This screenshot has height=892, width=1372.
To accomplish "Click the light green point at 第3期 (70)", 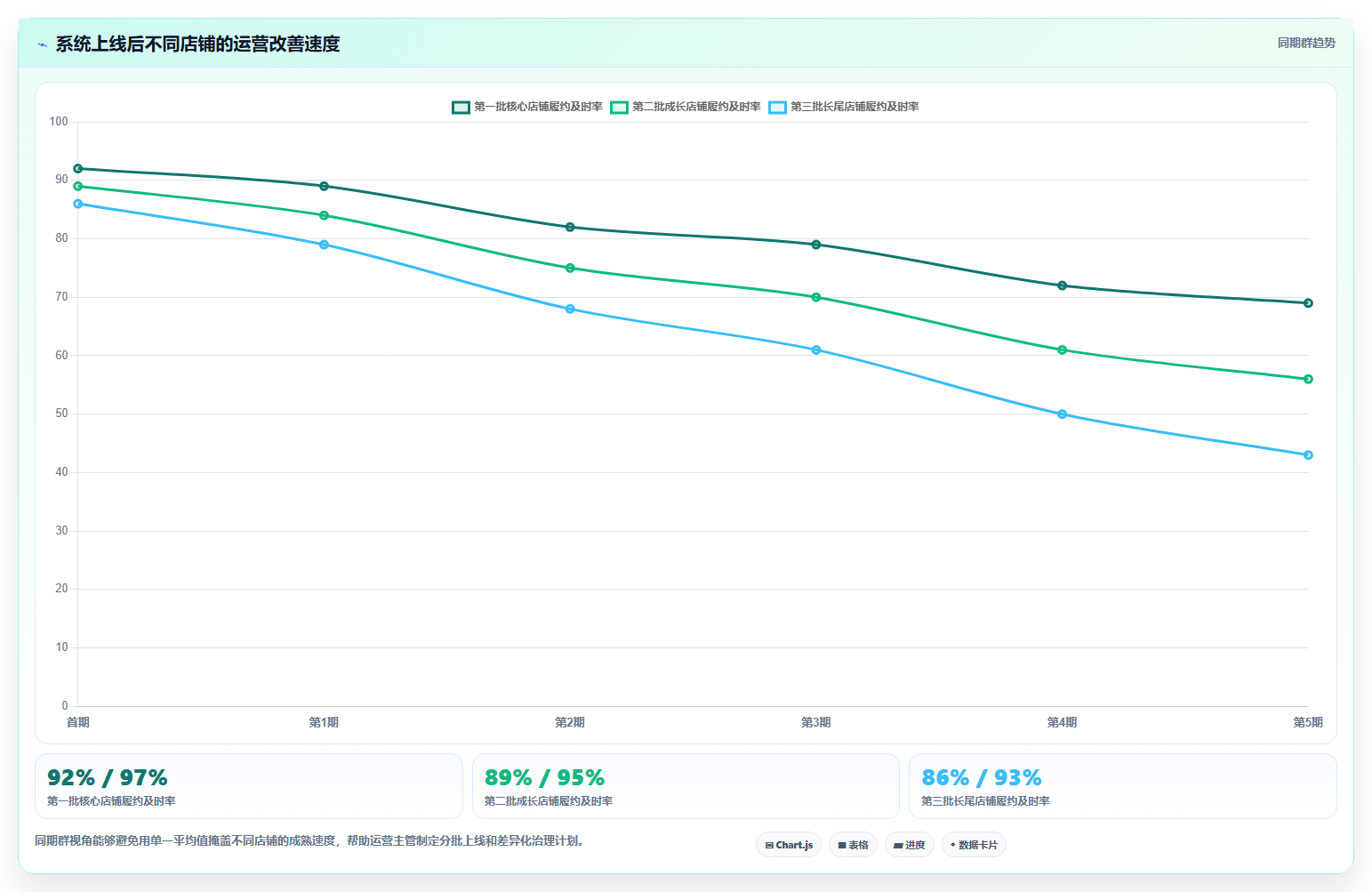I will (x=816, y=297).
